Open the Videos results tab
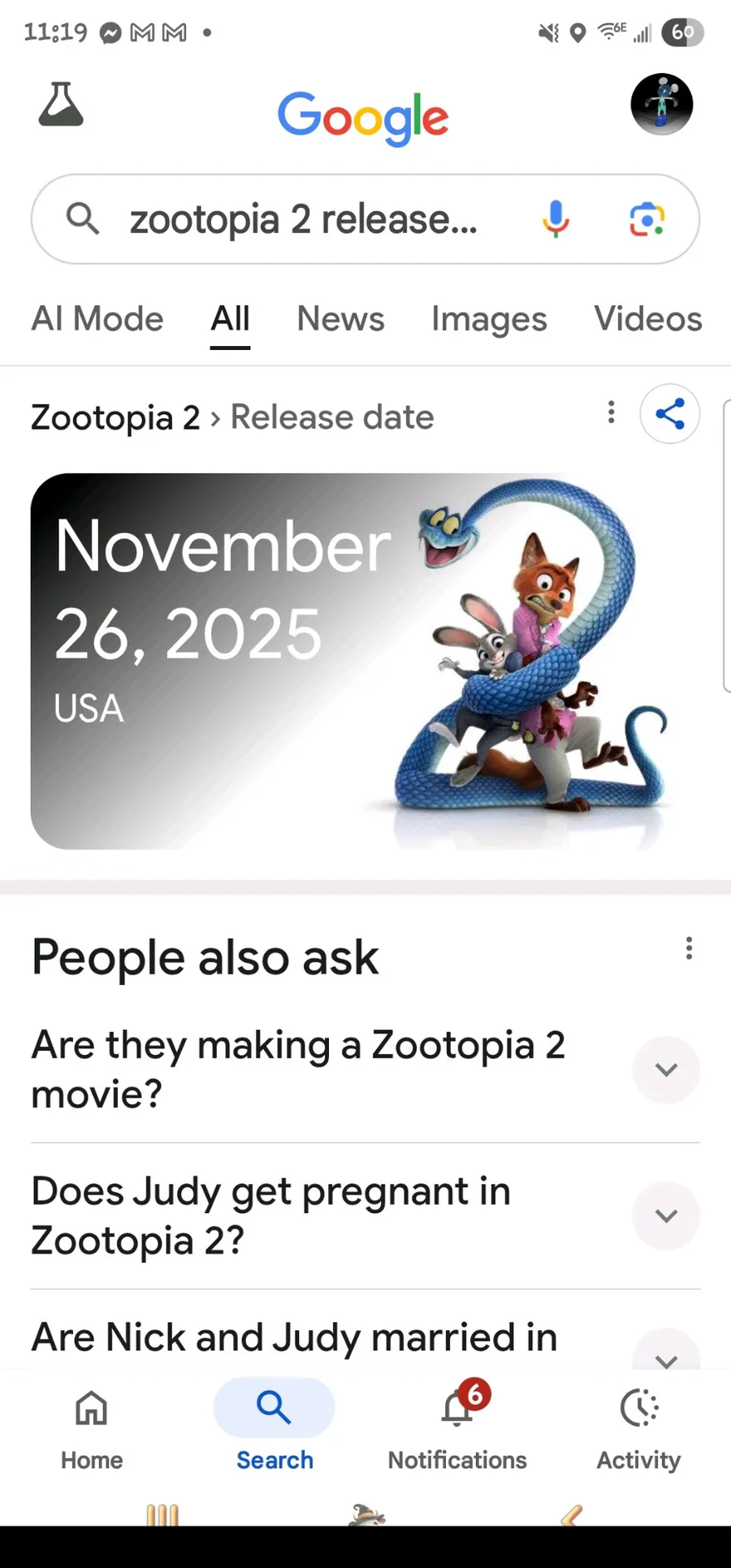 coord(647,319)
